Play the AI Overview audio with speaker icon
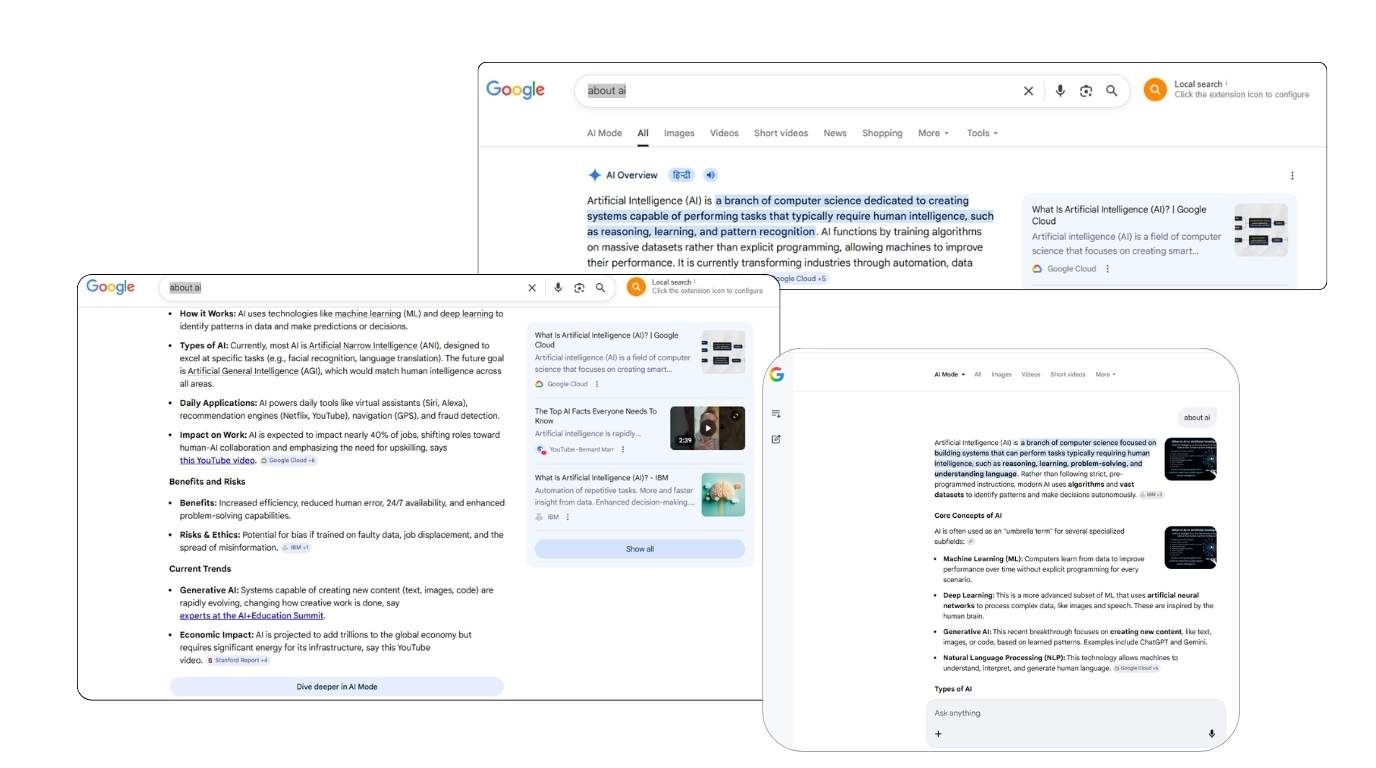The width and height of the screenshot is (1376, 768). pos(711,175)
